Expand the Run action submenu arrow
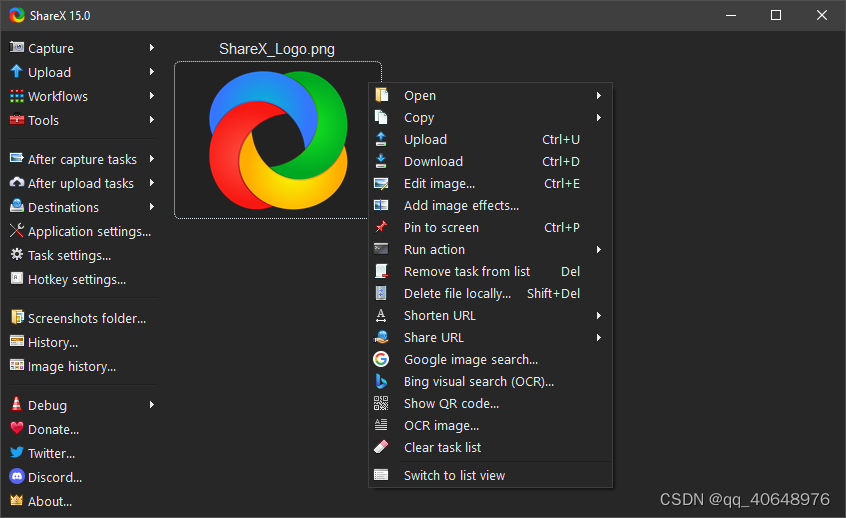 click(598, 249)
